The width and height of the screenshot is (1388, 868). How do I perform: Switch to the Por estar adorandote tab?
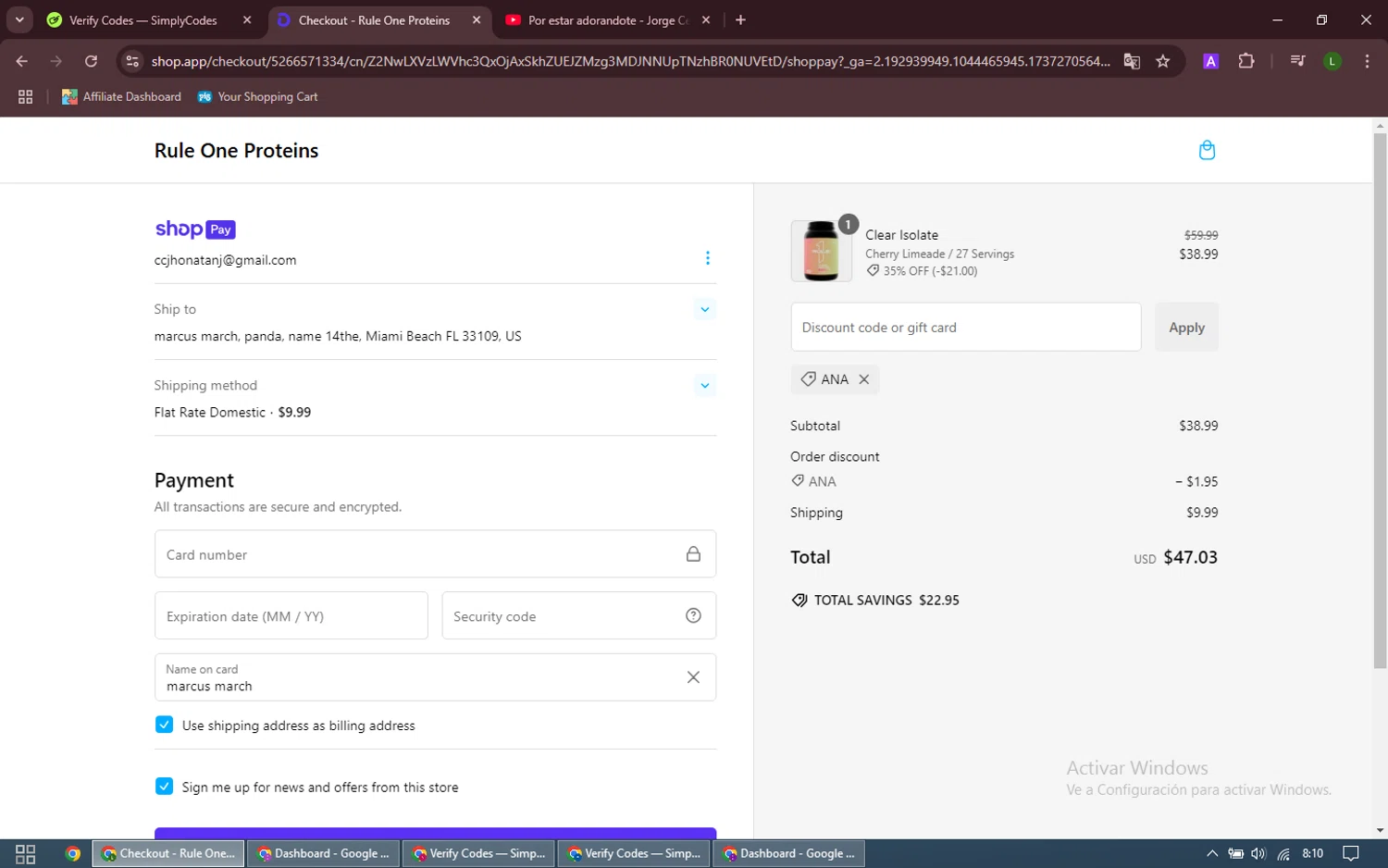pyautogui.click(x=608, y=20)
